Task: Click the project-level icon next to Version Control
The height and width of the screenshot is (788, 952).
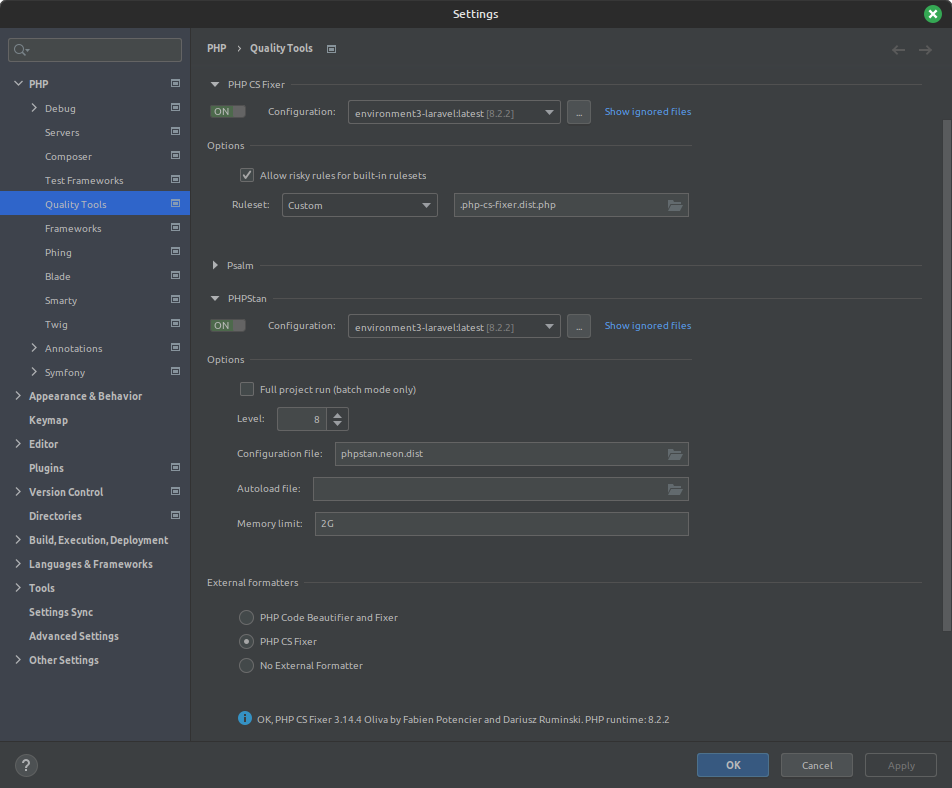Action: point(175,491)
